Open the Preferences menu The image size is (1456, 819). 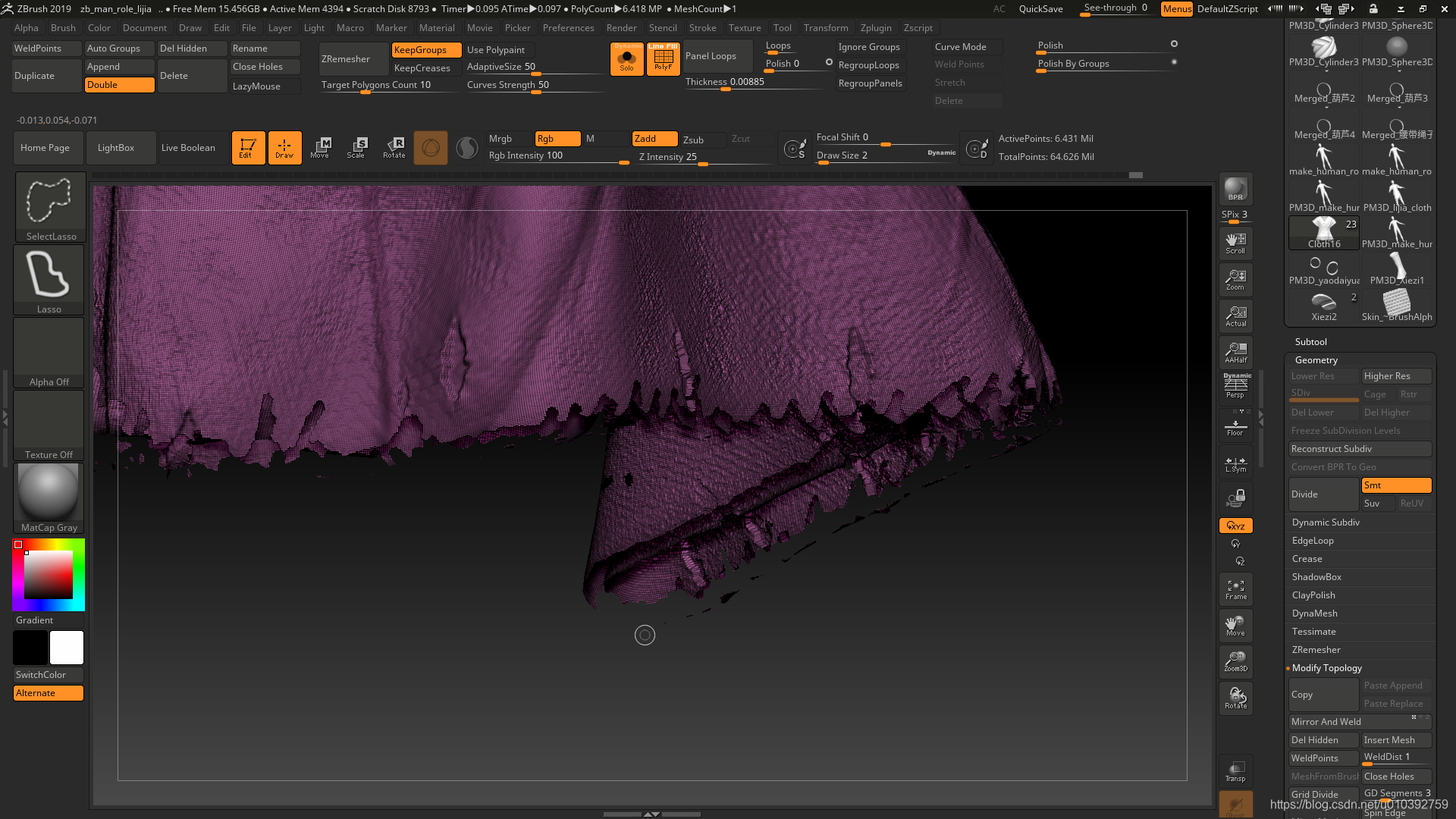point(568,28)
